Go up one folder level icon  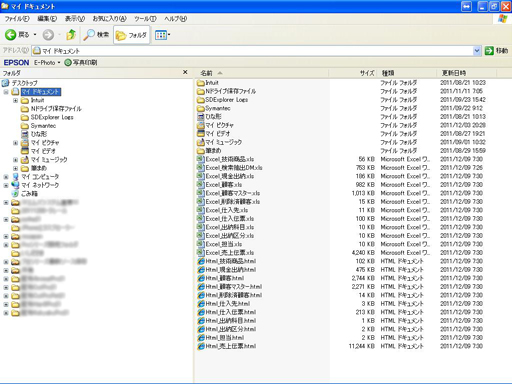[71, 35]
